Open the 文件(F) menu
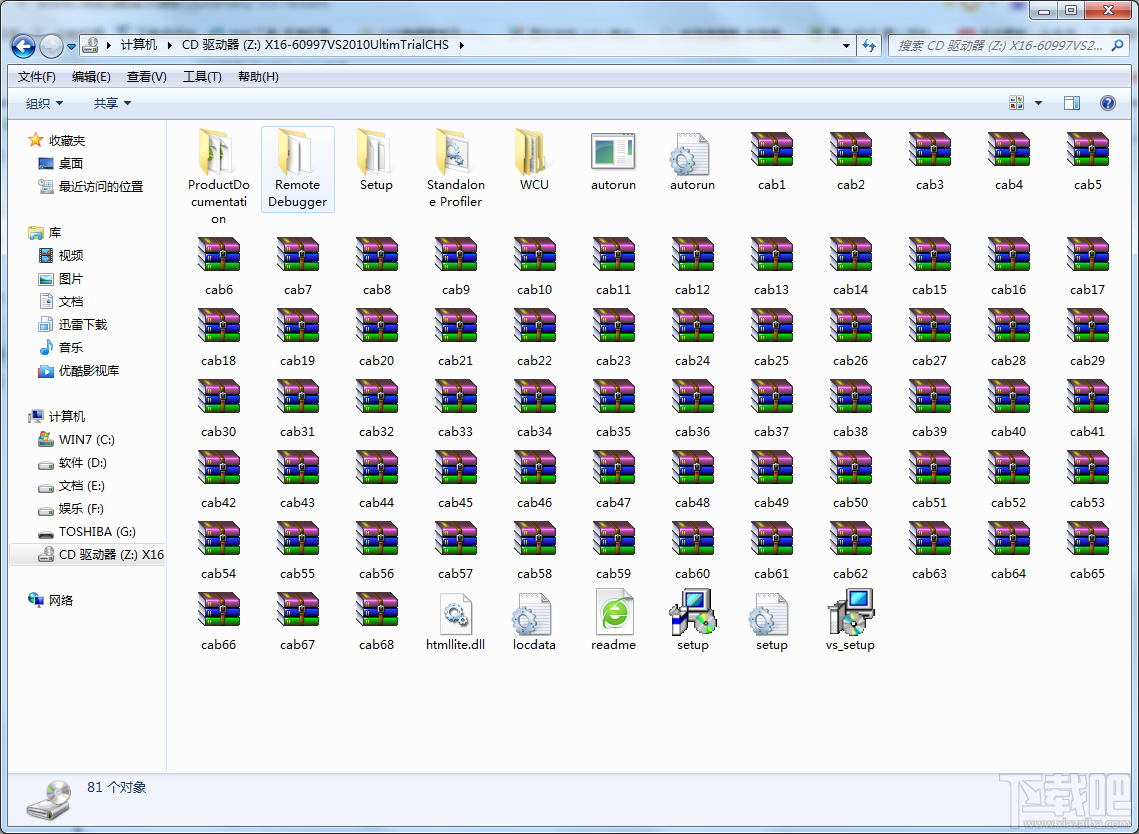Screen dimensions: 1139x834 click(37, 77)
